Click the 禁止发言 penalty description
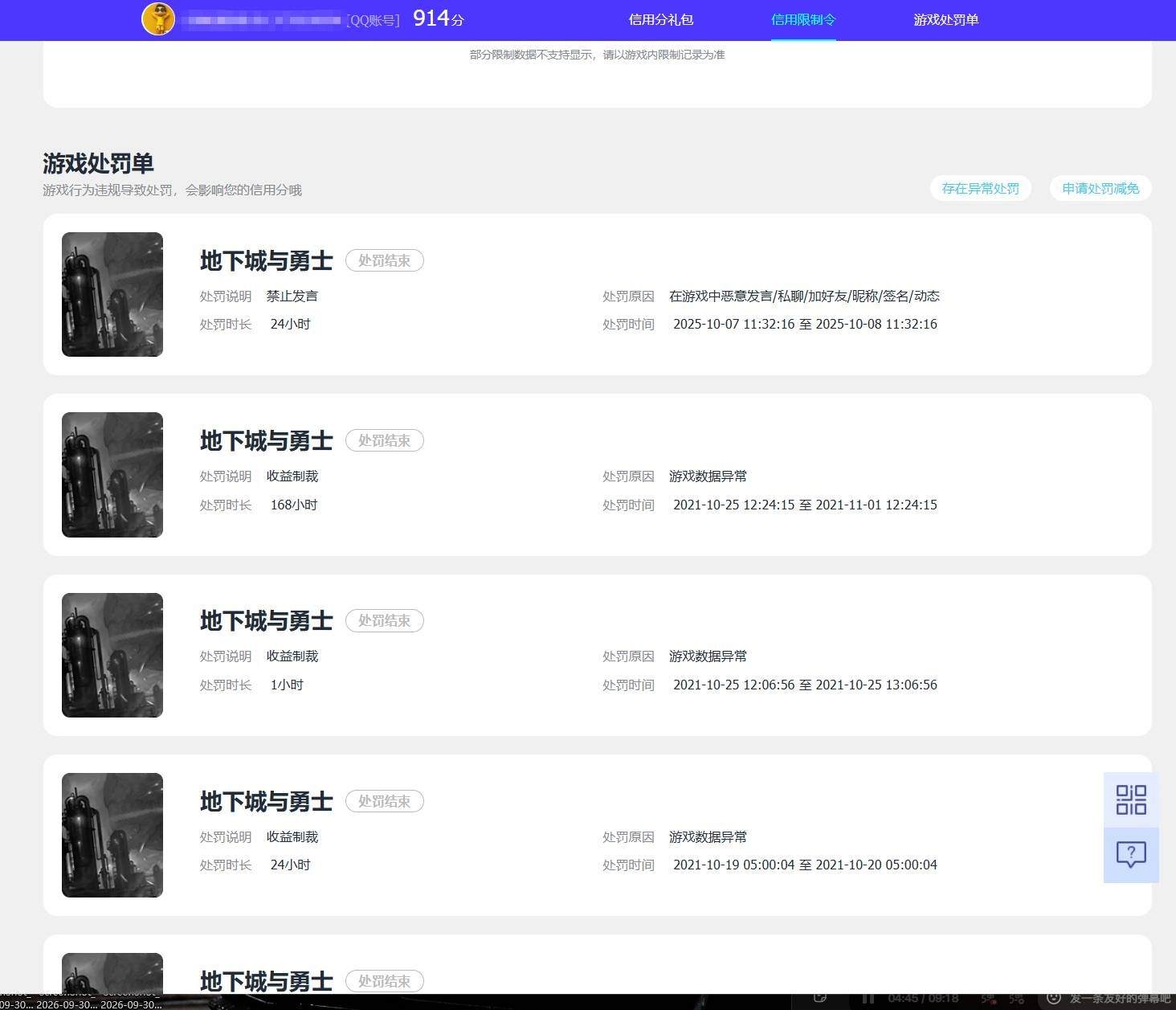 pos(292,296)
